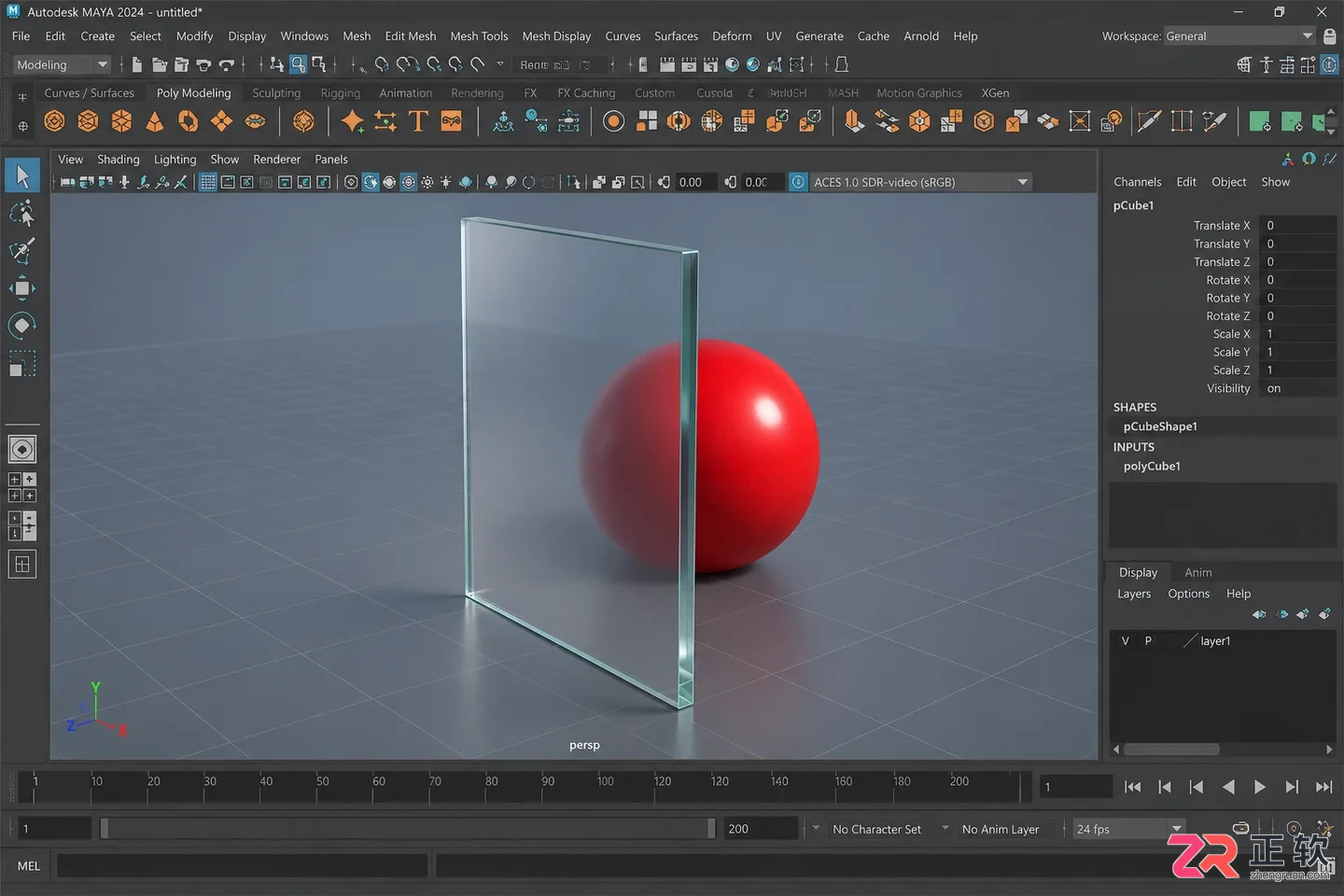Open the Object menu in Channel Box
This screenshot has width=1344, height=896.
(x=1228, y=182)
